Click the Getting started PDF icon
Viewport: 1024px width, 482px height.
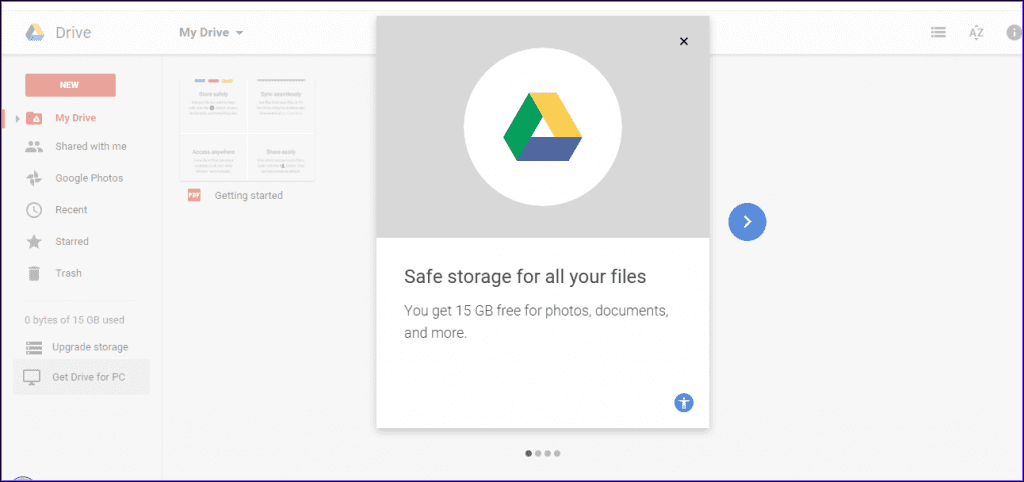(194, 195)
